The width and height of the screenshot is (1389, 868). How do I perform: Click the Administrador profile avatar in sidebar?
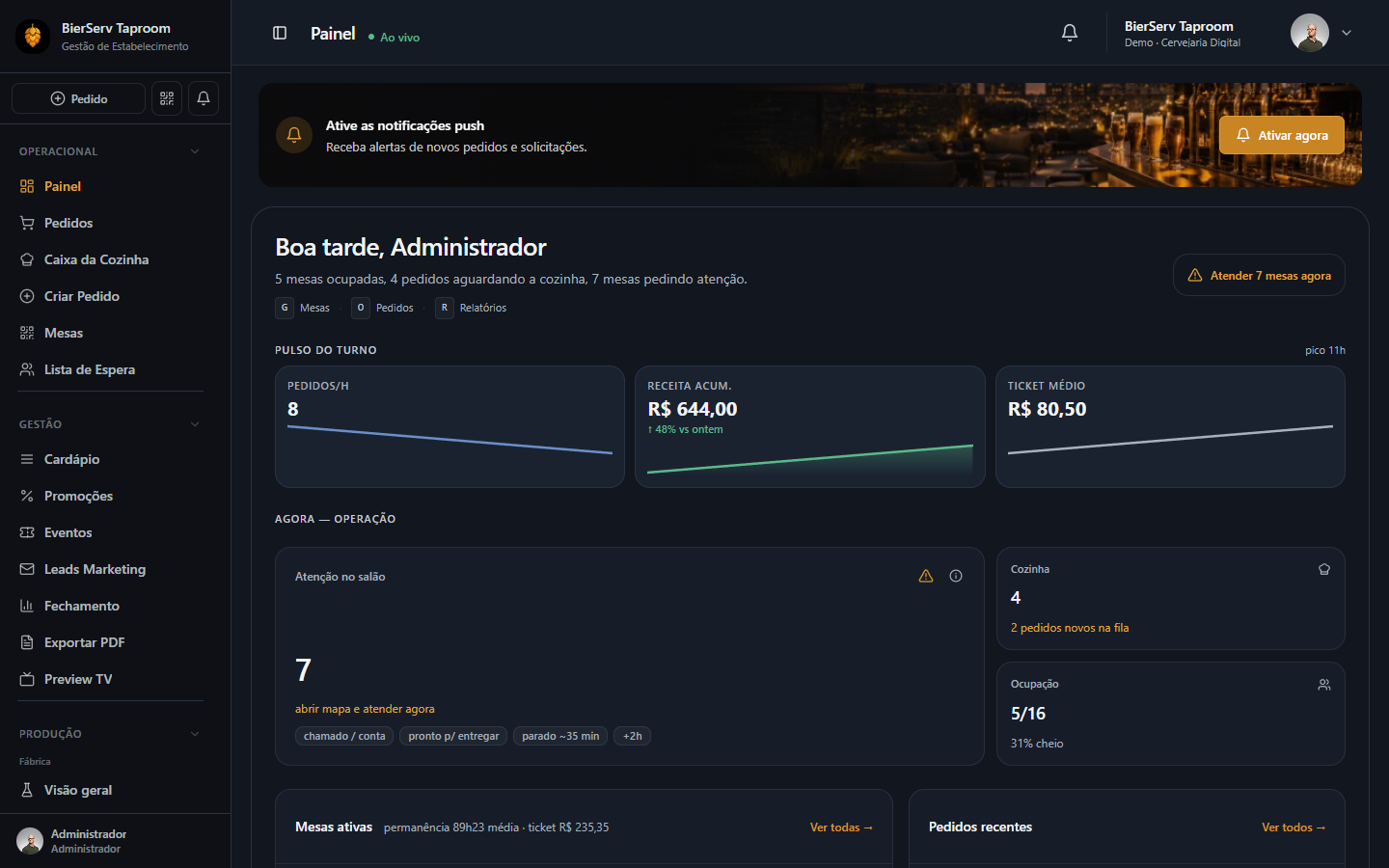(30, 841)
